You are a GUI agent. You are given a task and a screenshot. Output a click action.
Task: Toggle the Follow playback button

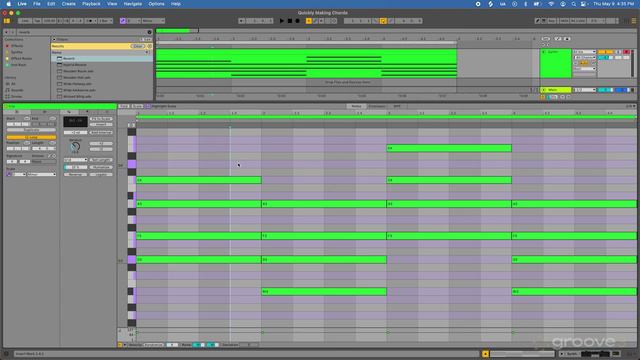point(242,21)
